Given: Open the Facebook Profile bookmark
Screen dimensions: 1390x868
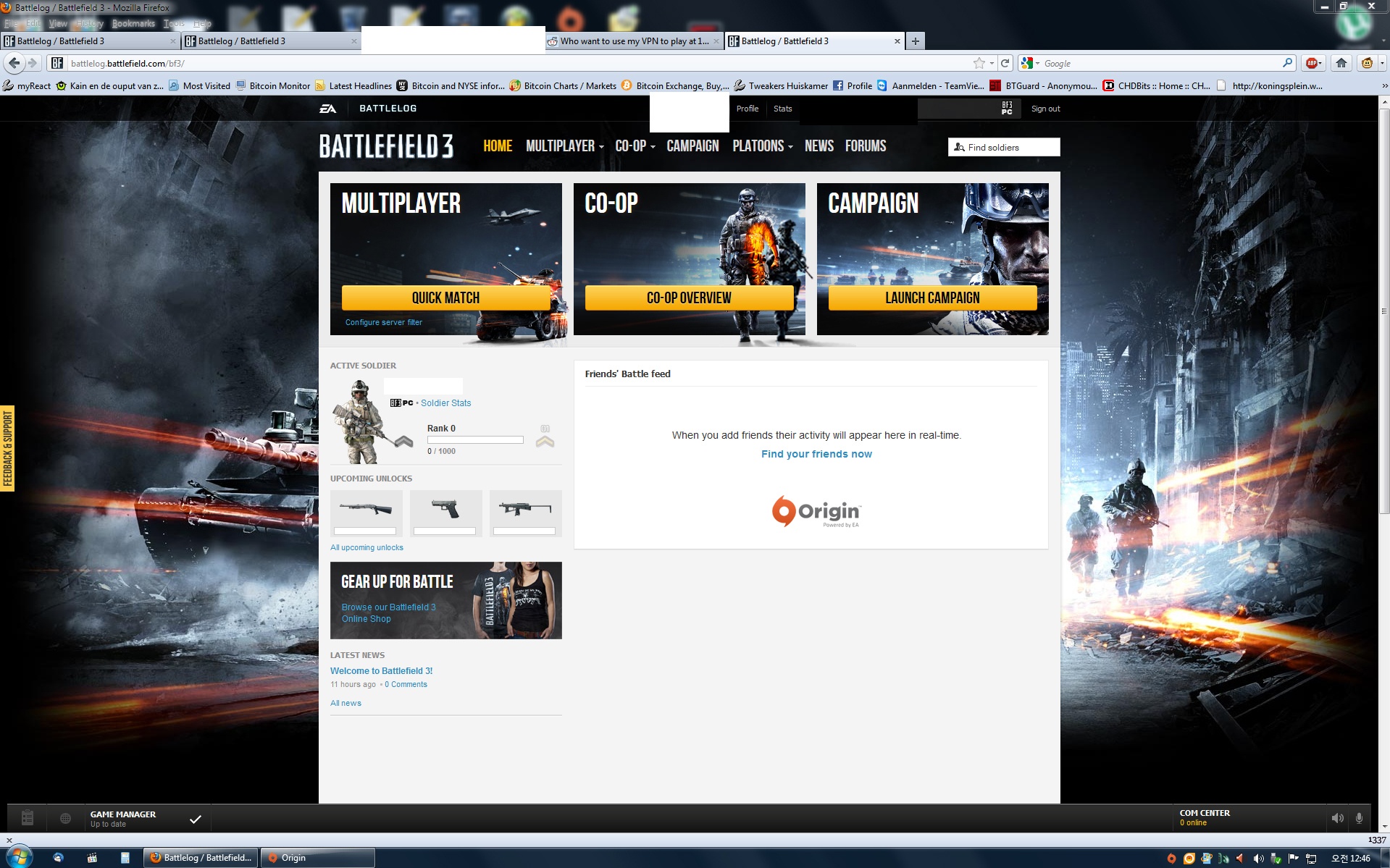Looking at the screenshot, I should pyautogui.click(x=853, y=85).
